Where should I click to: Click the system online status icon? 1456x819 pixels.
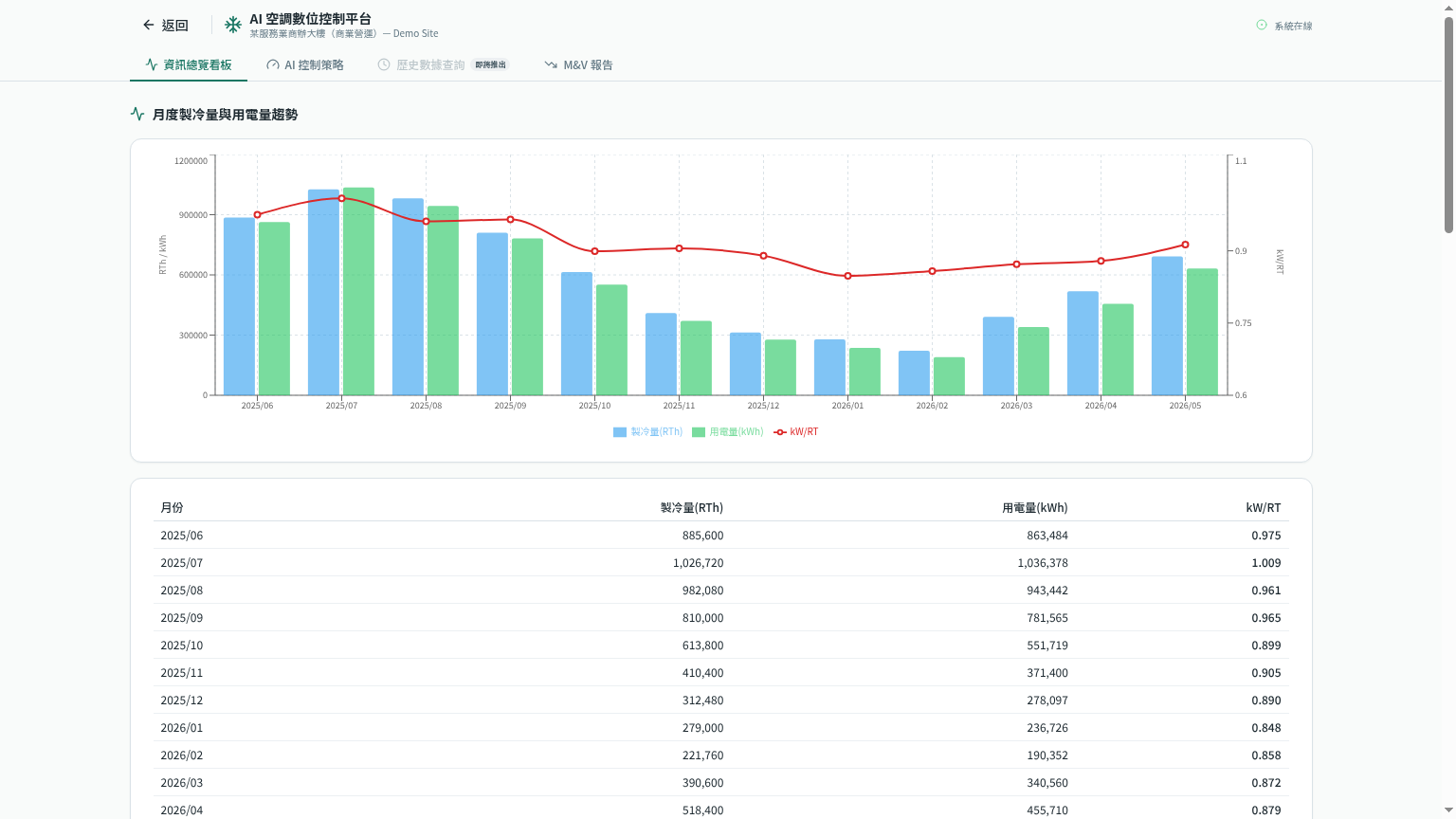click(1262, 26)
